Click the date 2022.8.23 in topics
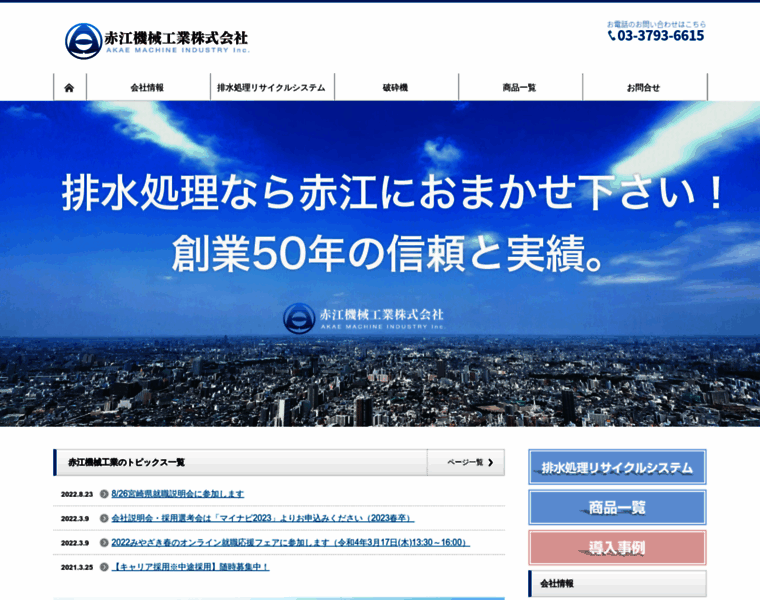 [x=77, y=494]
